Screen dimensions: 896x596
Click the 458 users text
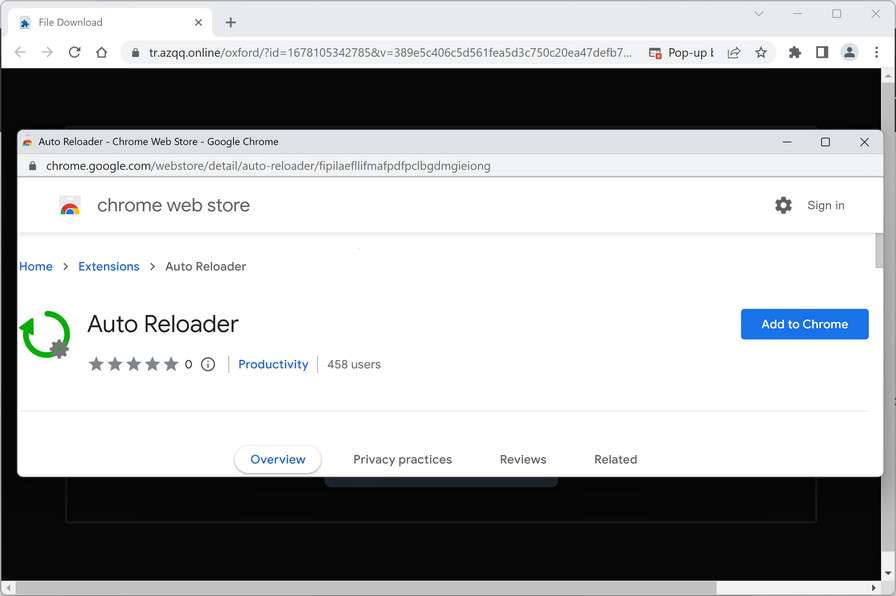coord(354,364)
